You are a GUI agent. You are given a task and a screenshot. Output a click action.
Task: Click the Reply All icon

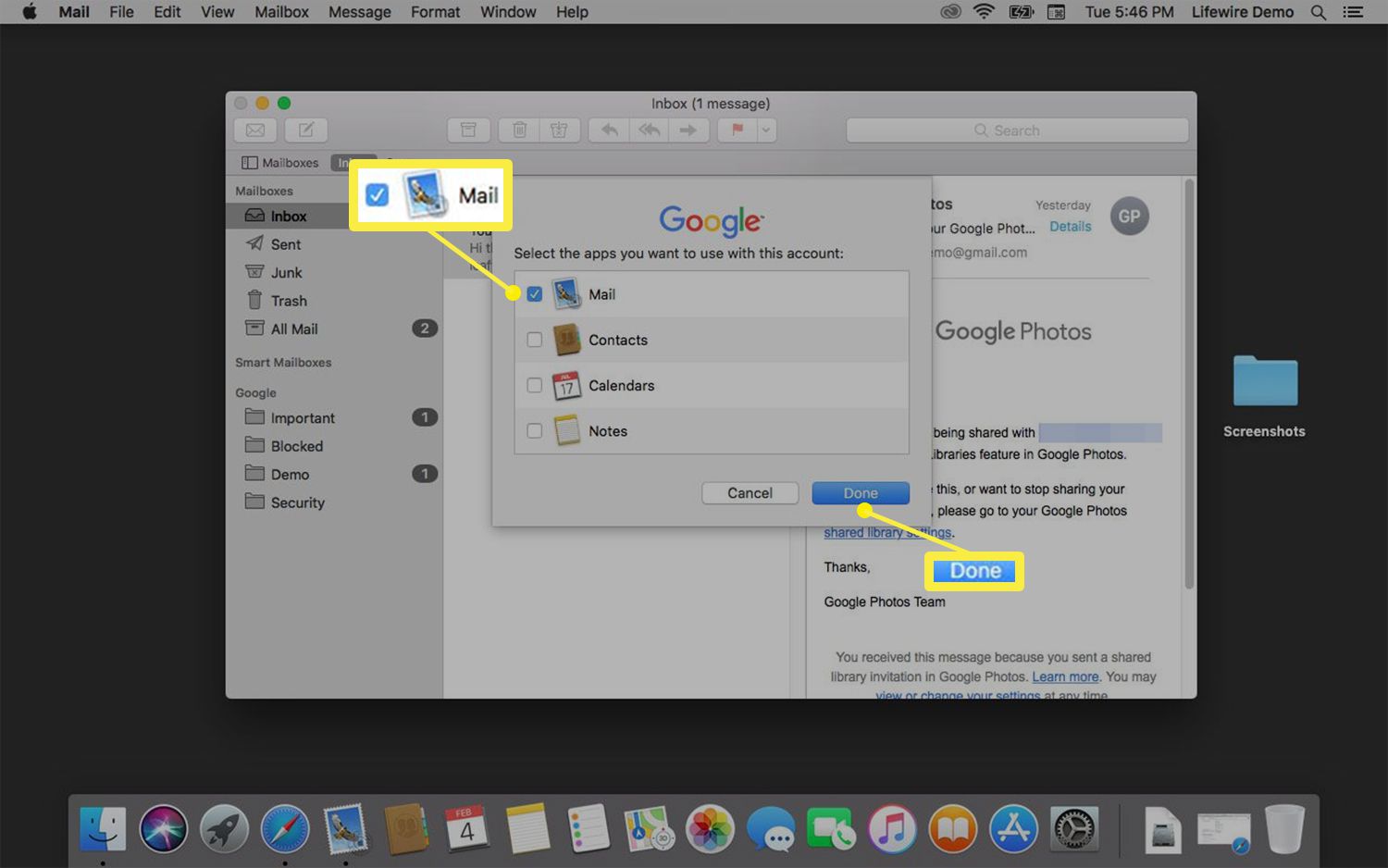[x=649, y=130]
